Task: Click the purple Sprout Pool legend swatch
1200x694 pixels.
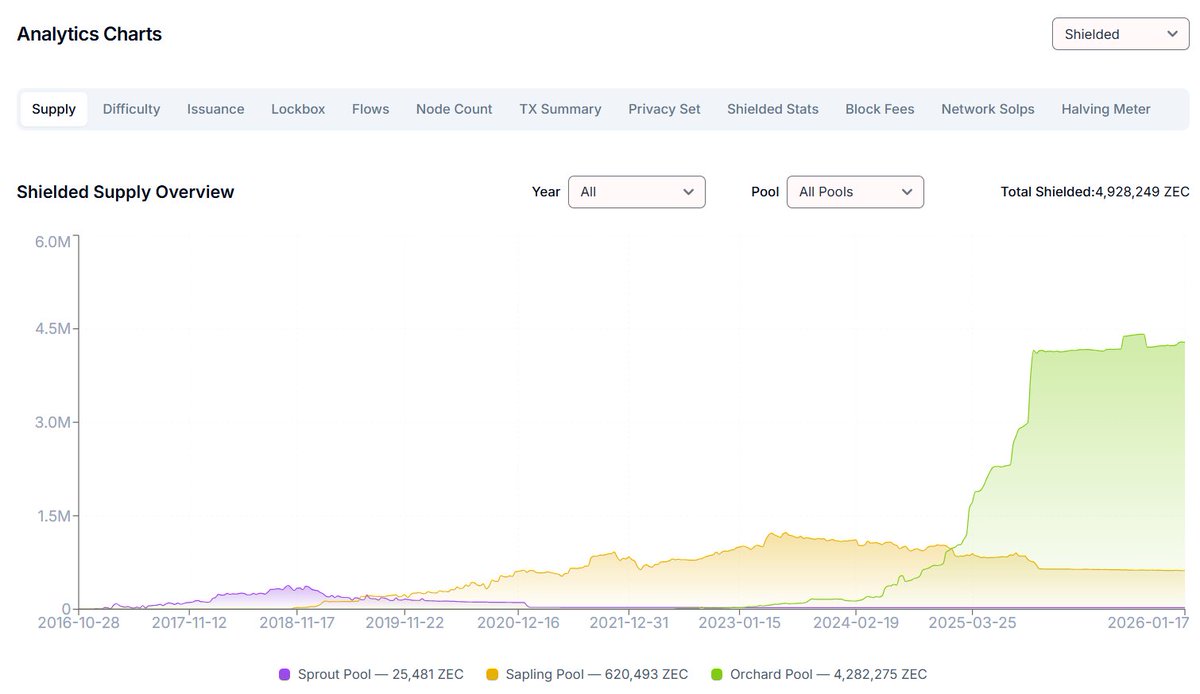Action: pos(285,675)
